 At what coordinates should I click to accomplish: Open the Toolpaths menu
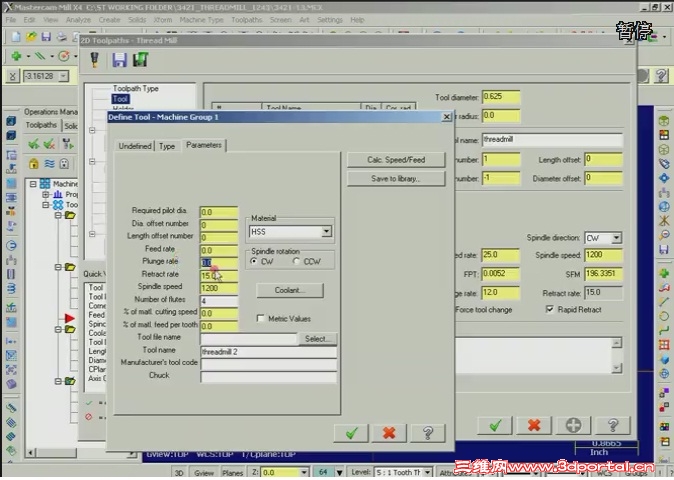(247, 20)
